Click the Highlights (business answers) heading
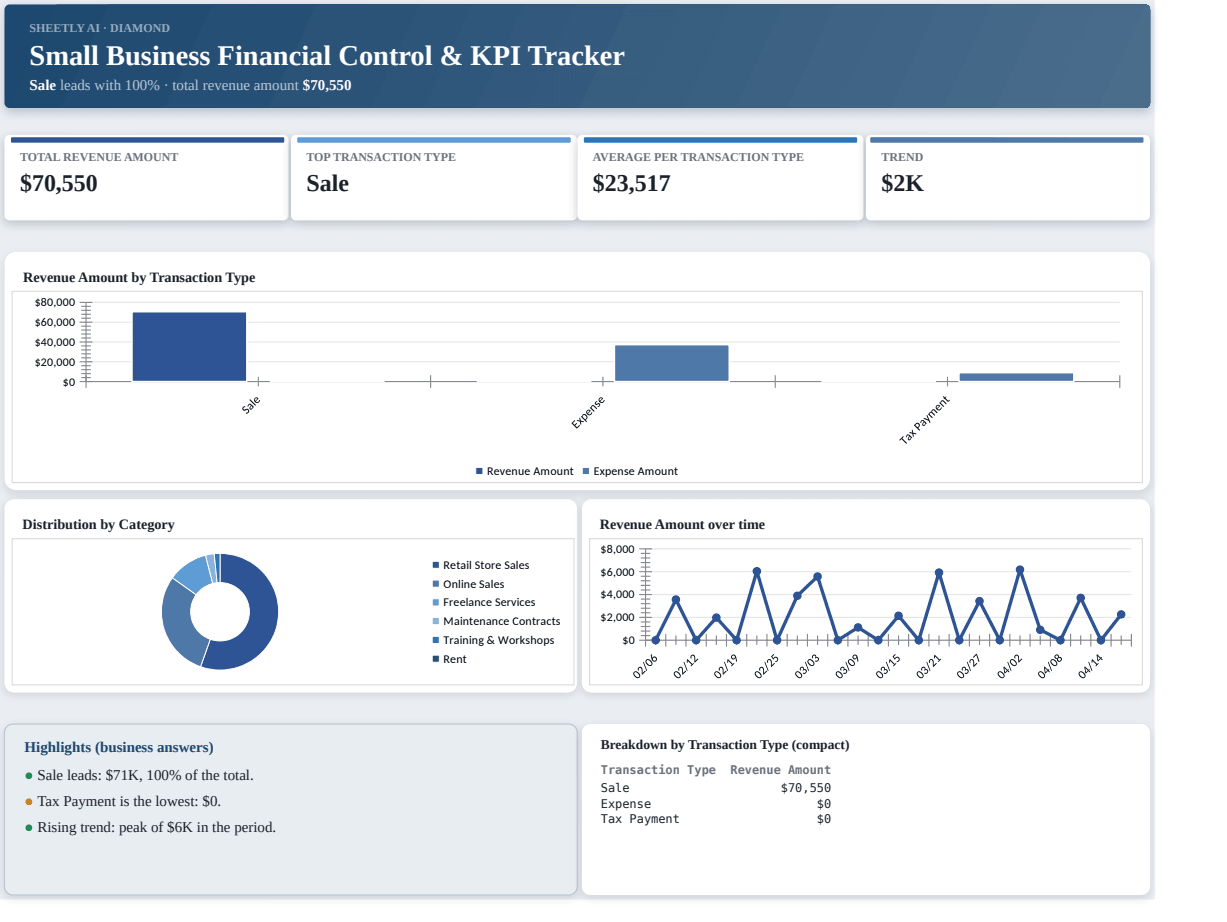1227x922 pixels. 119,748
